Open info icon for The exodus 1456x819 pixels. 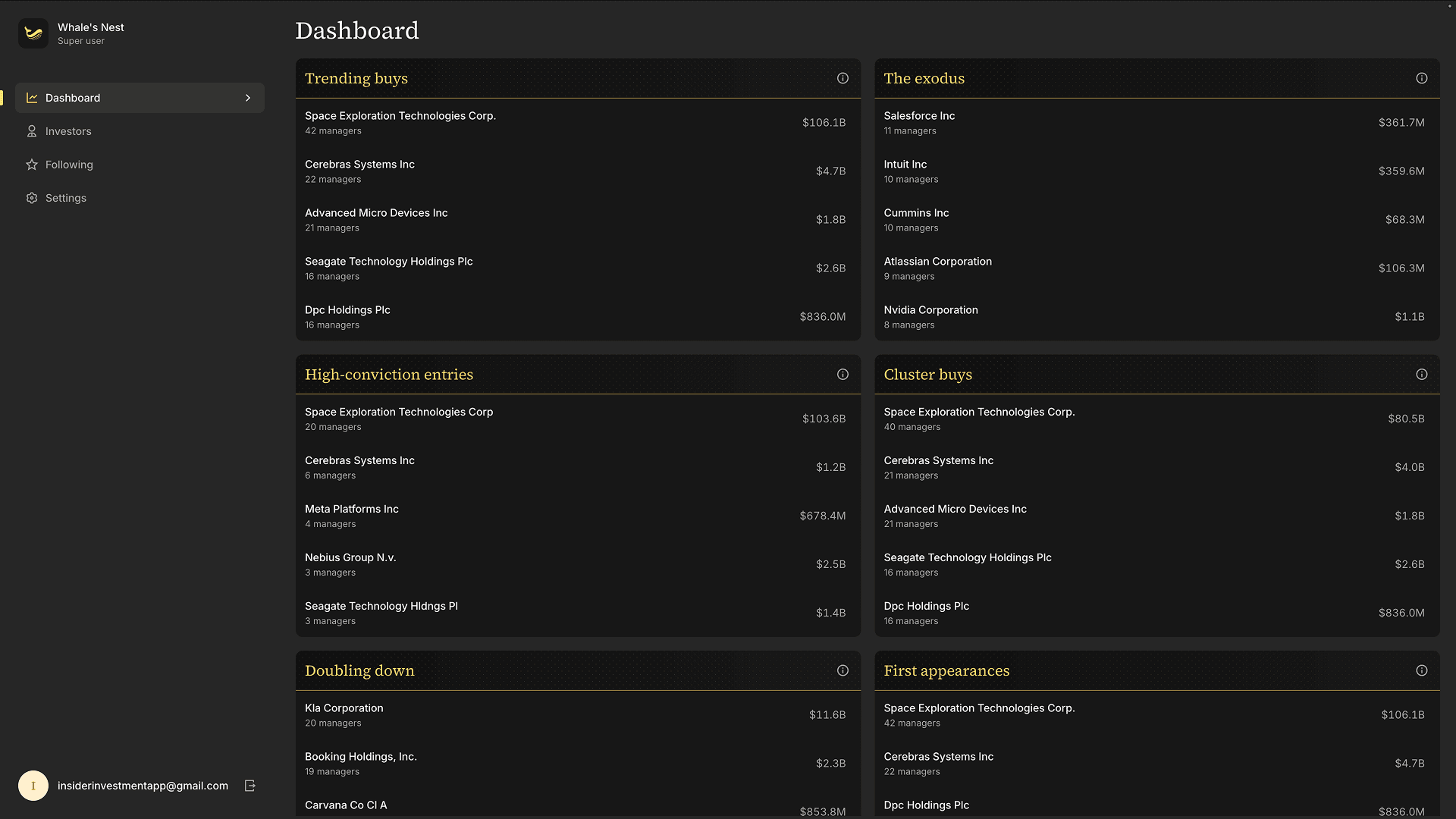1422,78
